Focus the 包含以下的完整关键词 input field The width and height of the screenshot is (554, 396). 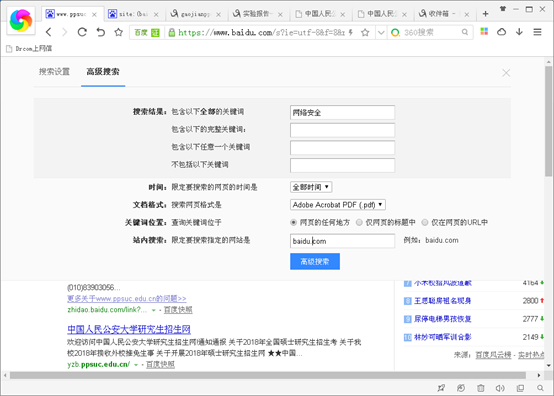coord(342,130)
